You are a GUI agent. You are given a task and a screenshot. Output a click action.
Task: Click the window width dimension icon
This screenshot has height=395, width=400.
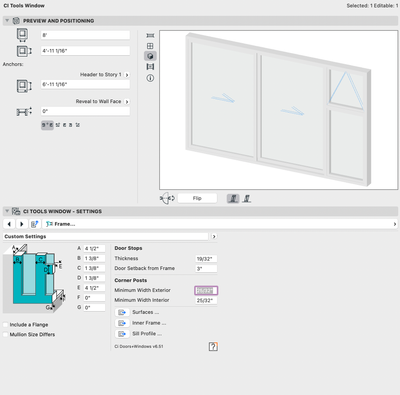pos(23,35)
